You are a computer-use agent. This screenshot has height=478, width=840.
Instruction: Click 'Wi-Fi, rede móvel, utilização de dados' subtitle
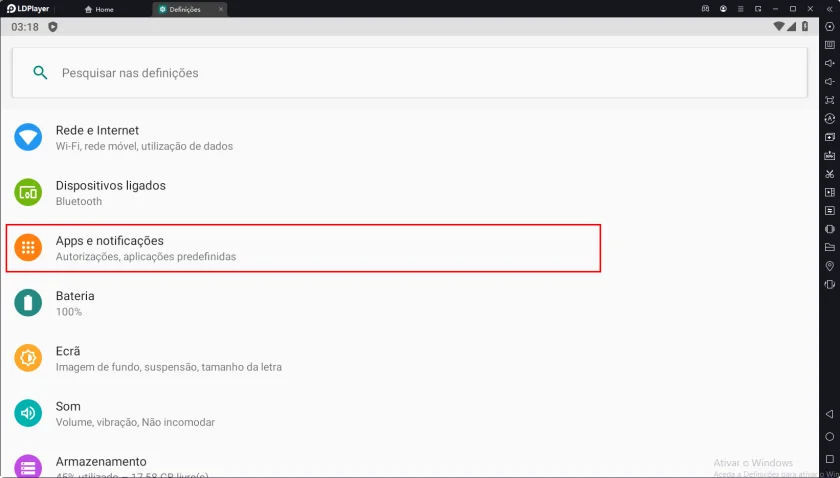pos(144,146)
